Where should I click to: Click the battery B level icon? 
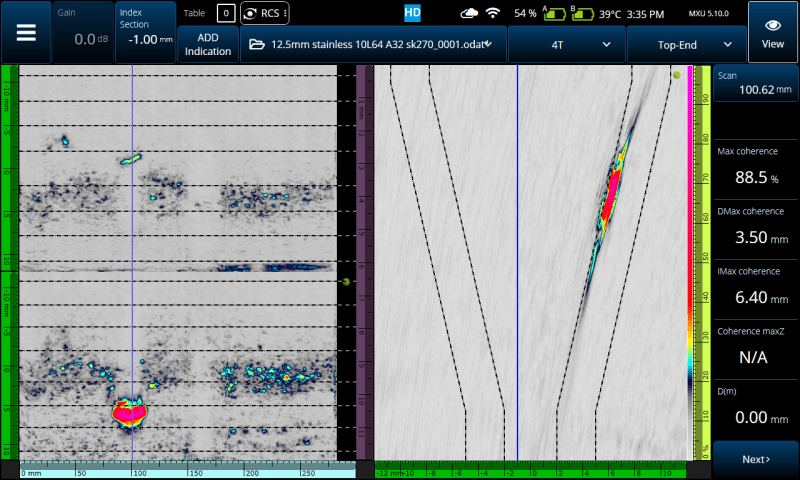pos(580,13)
